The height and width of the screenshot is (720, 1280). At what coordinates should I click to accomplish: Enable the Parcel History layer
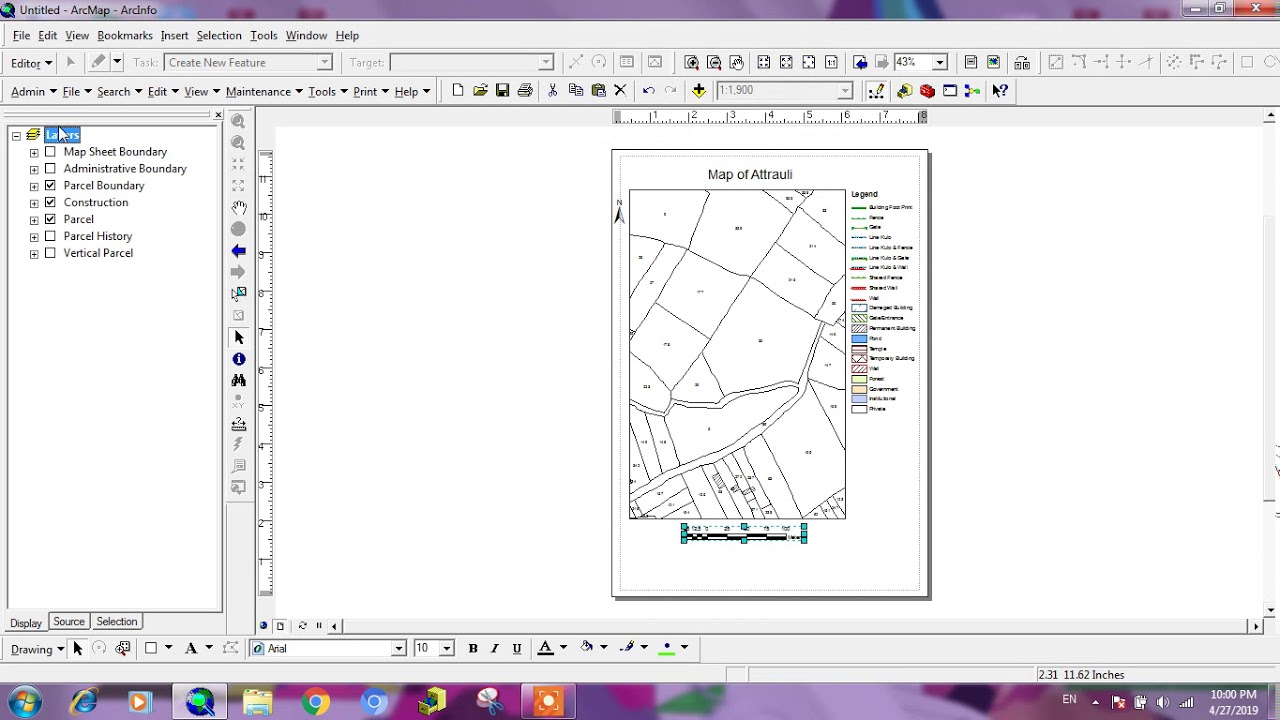click(x=50, y=236)
